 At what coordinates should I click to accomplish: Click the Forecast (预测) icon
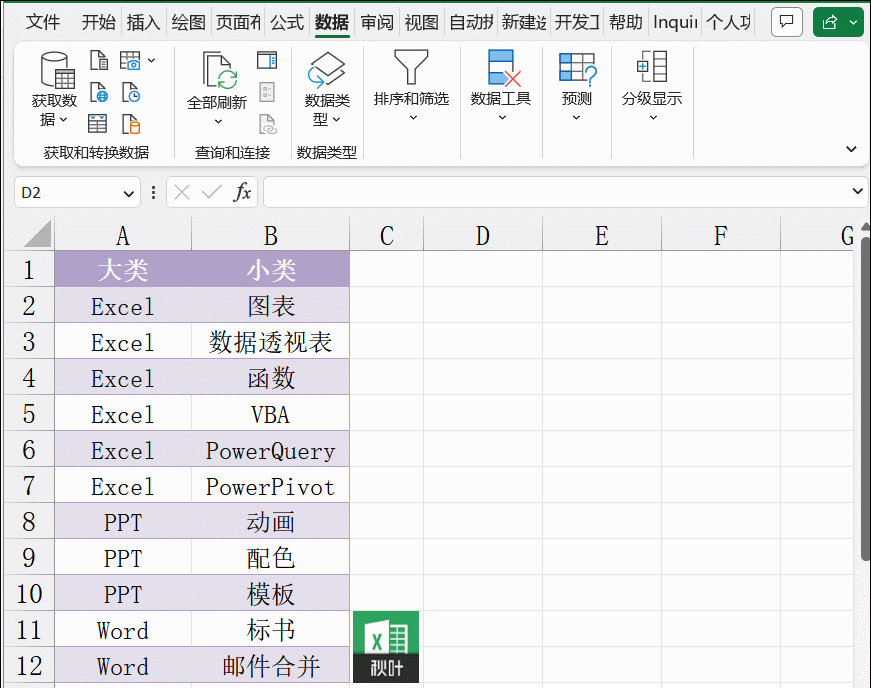click(x=577, y=69)
